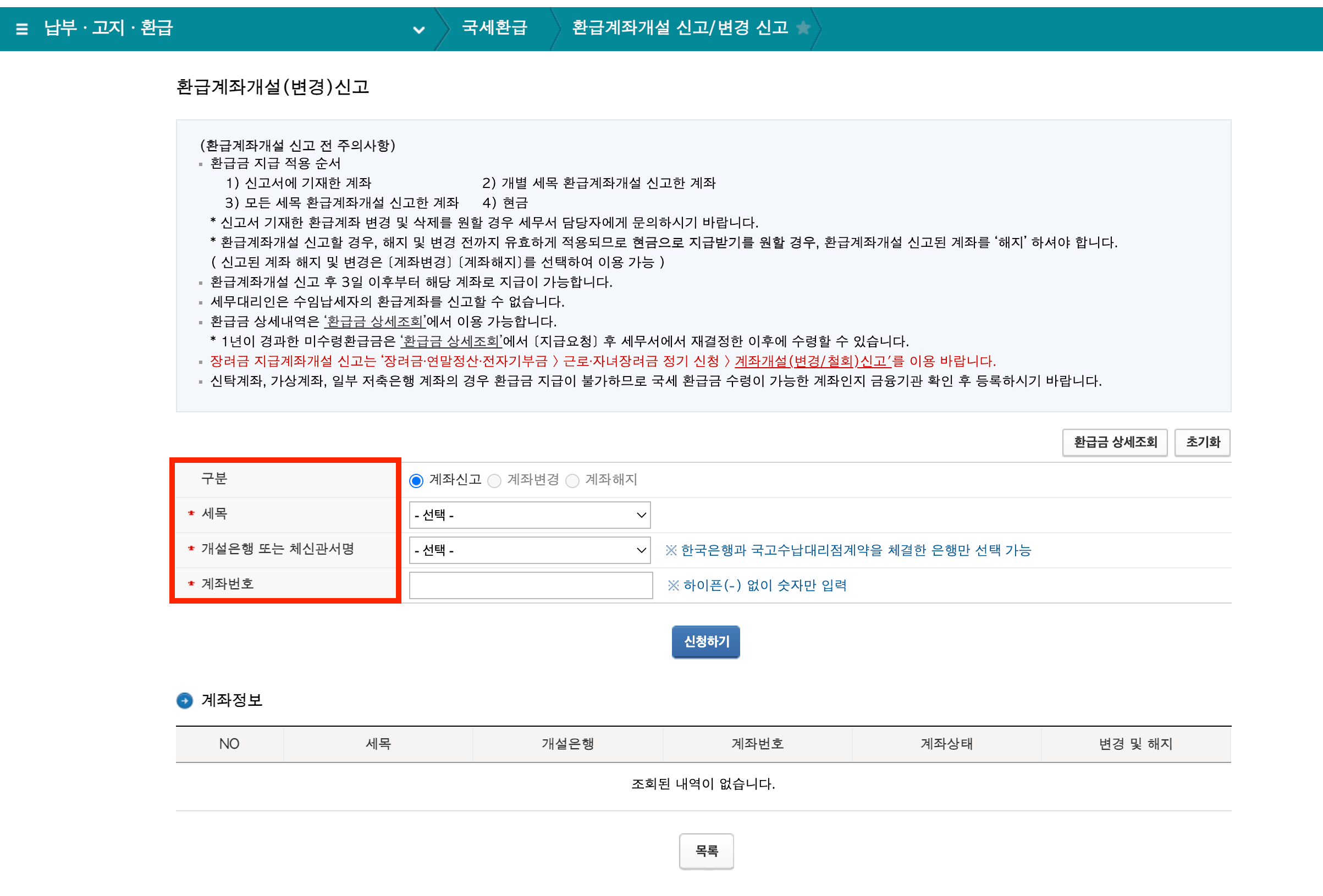Screen dimensions: 1323x896
Task: Reset the form with 초기화 button
Action: click(x=1203, y=443)
